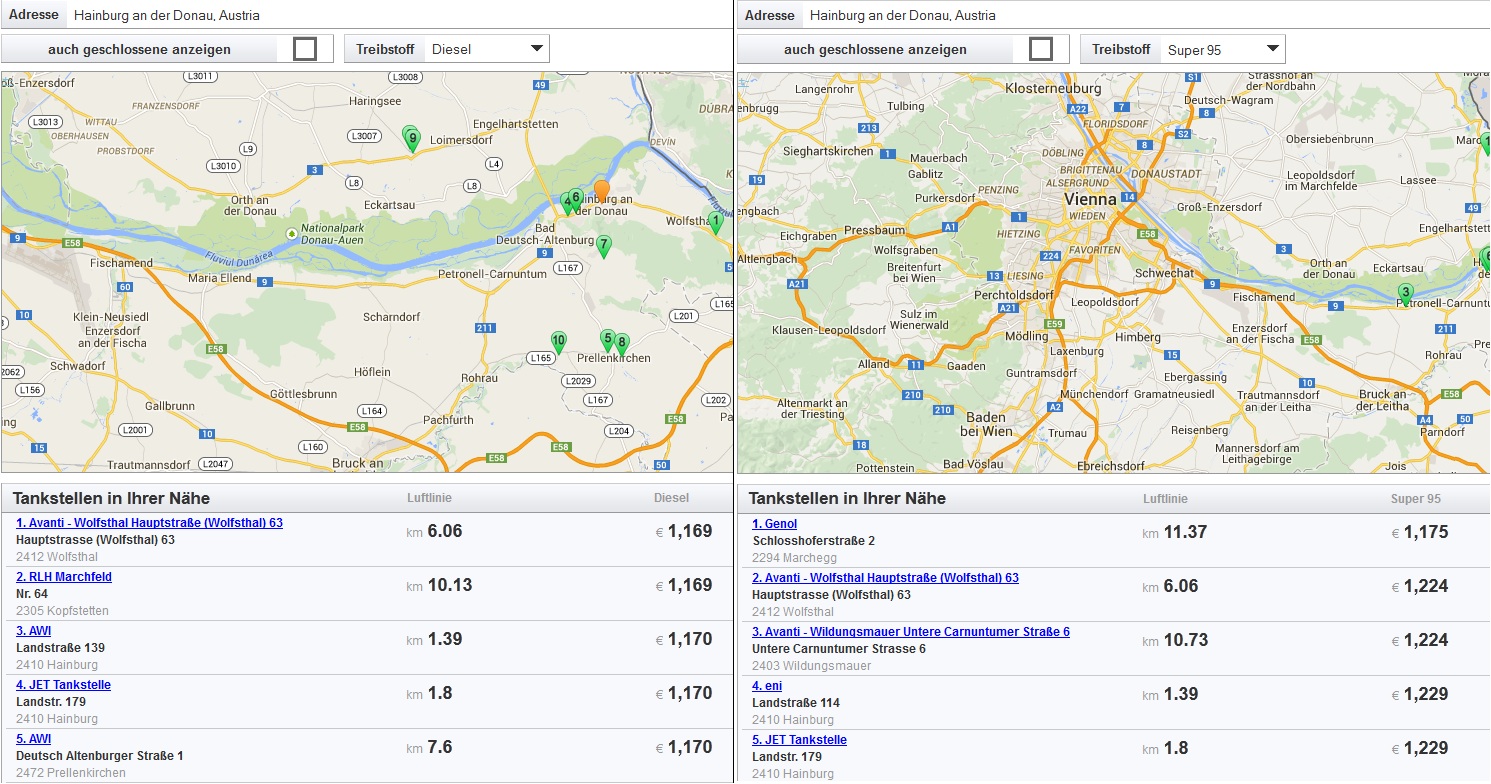Image resolution: width=1491 pixels, height=784 pixels.
Task: Click the address field in the Diesel panel
Action: click(398, 15)
